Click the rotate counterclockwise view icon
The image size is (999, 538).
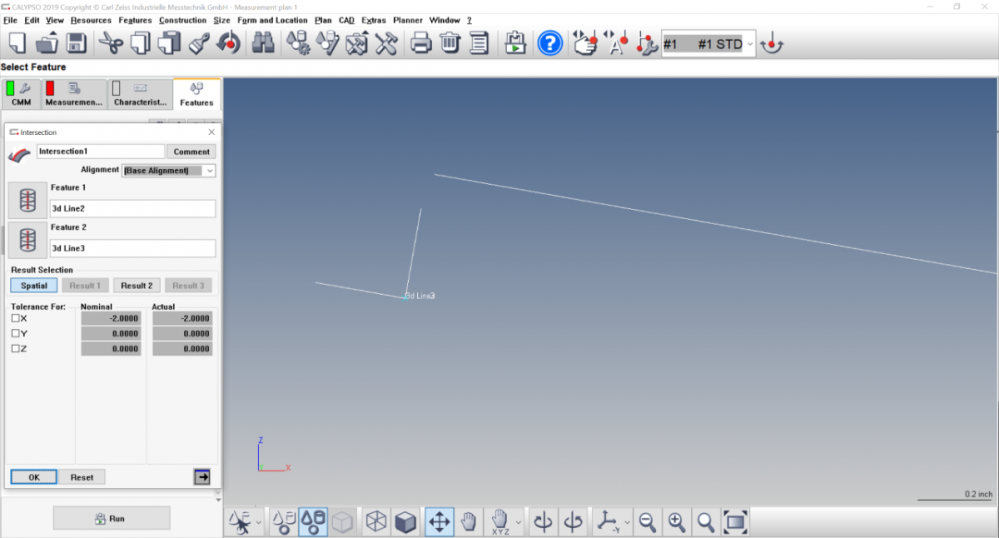click(x=573, y=522)
